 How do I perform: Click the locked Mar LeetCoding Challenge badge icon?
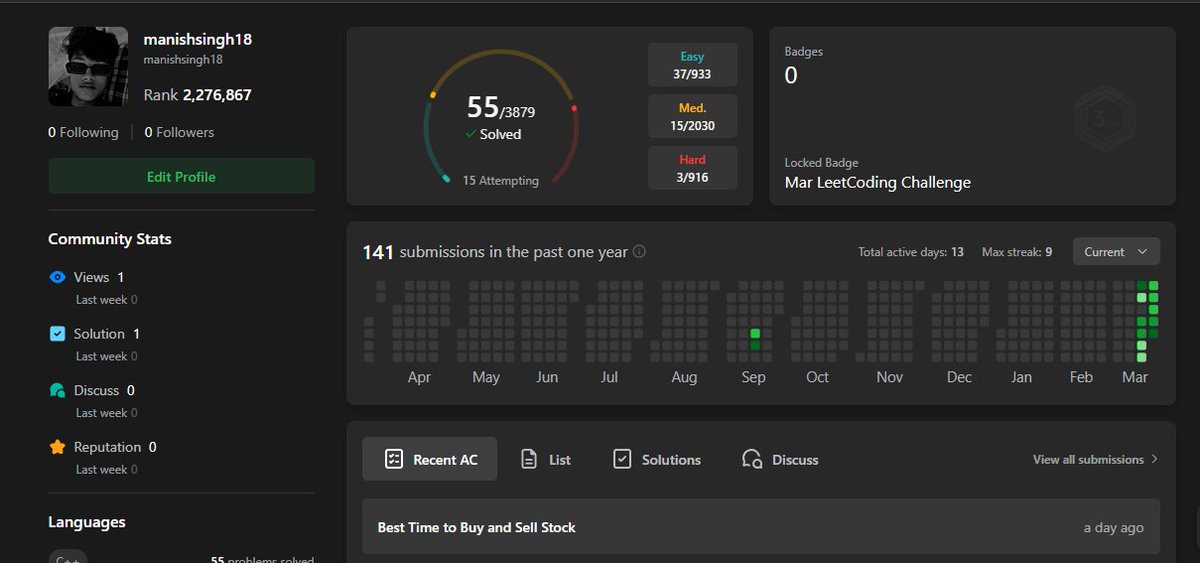point(1104,118)
